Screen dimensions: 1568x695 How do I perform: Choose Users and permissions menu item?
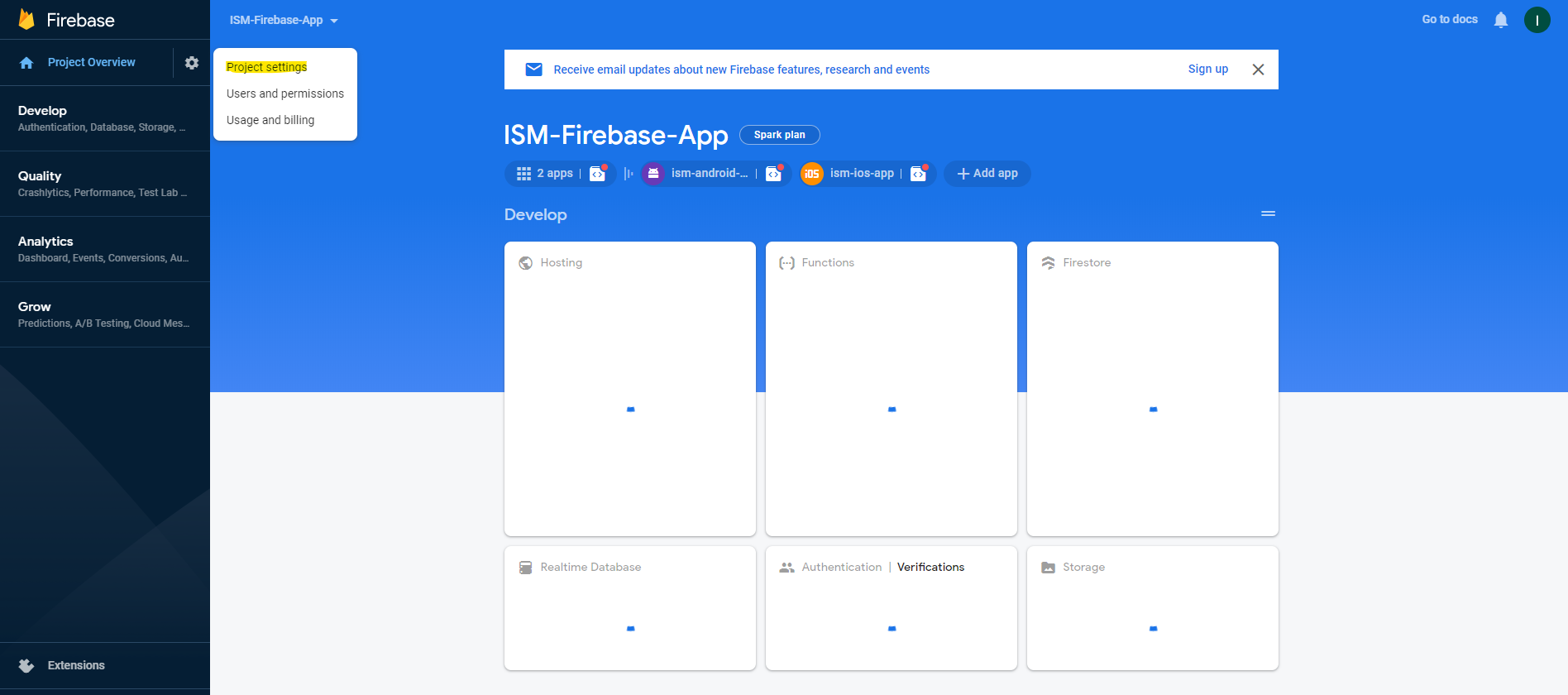pos(285,93)
